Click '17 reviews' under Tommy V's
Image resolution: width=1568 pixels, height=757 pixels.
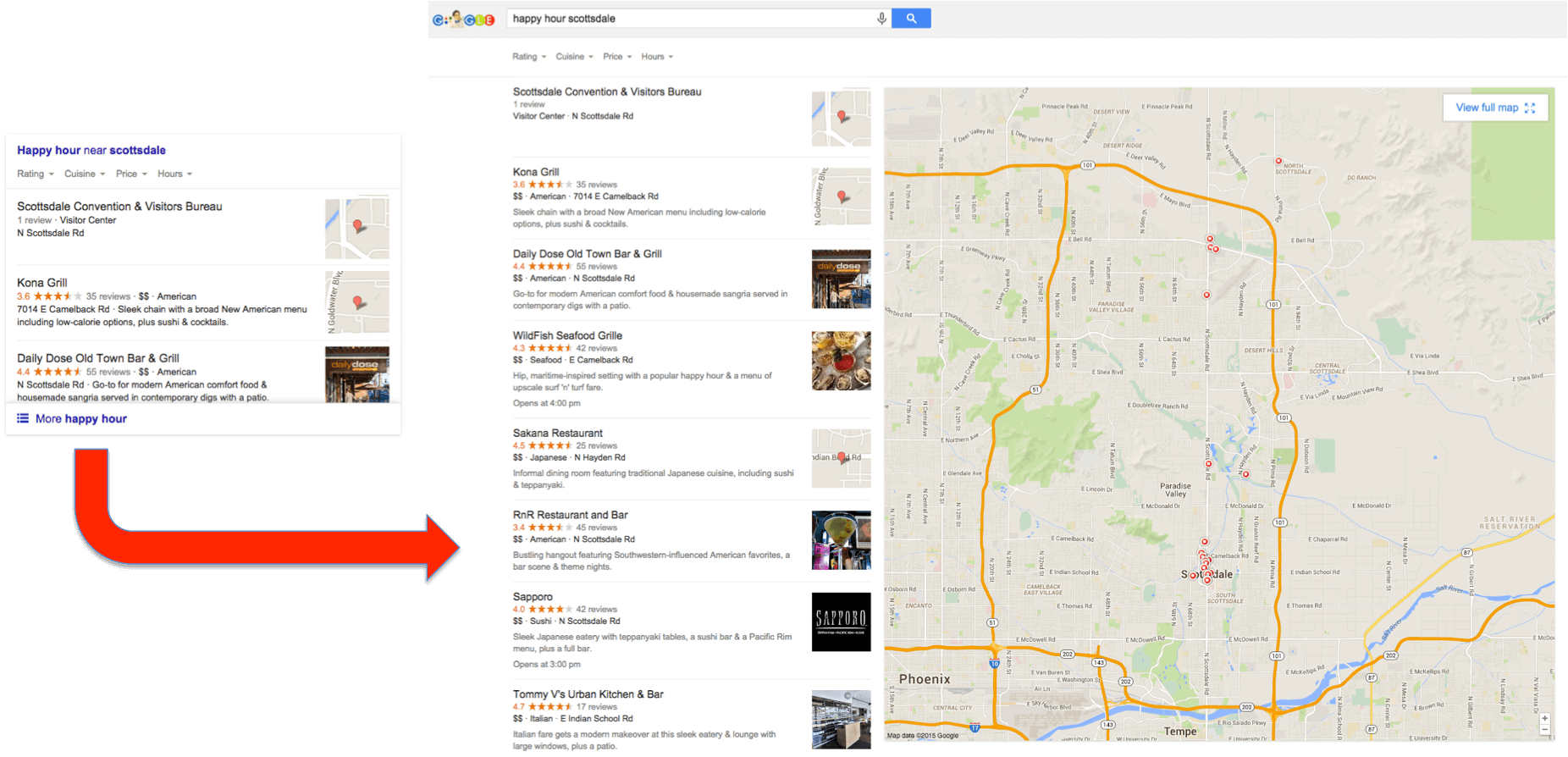point(597,706)
